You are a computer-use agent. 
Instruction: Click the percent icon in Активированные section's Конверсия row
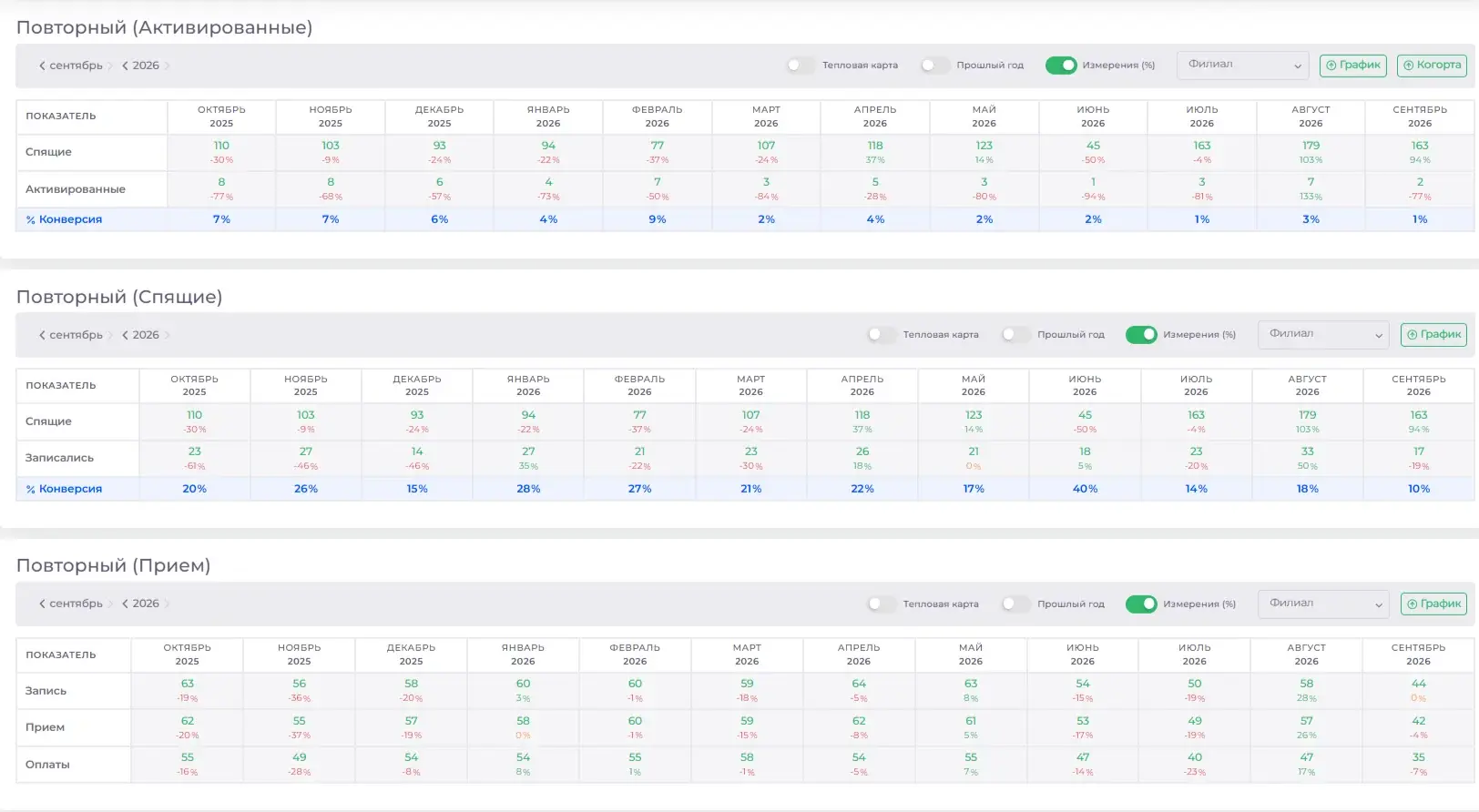click(30, 220)
